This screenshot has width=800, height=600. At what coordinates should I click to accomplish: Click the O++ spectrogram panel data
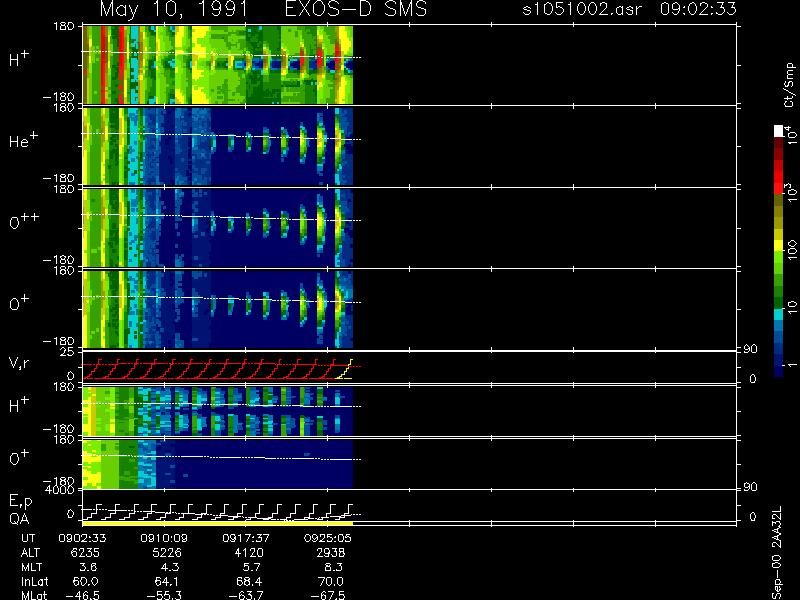pyautogui.click(x=217, y=228)
